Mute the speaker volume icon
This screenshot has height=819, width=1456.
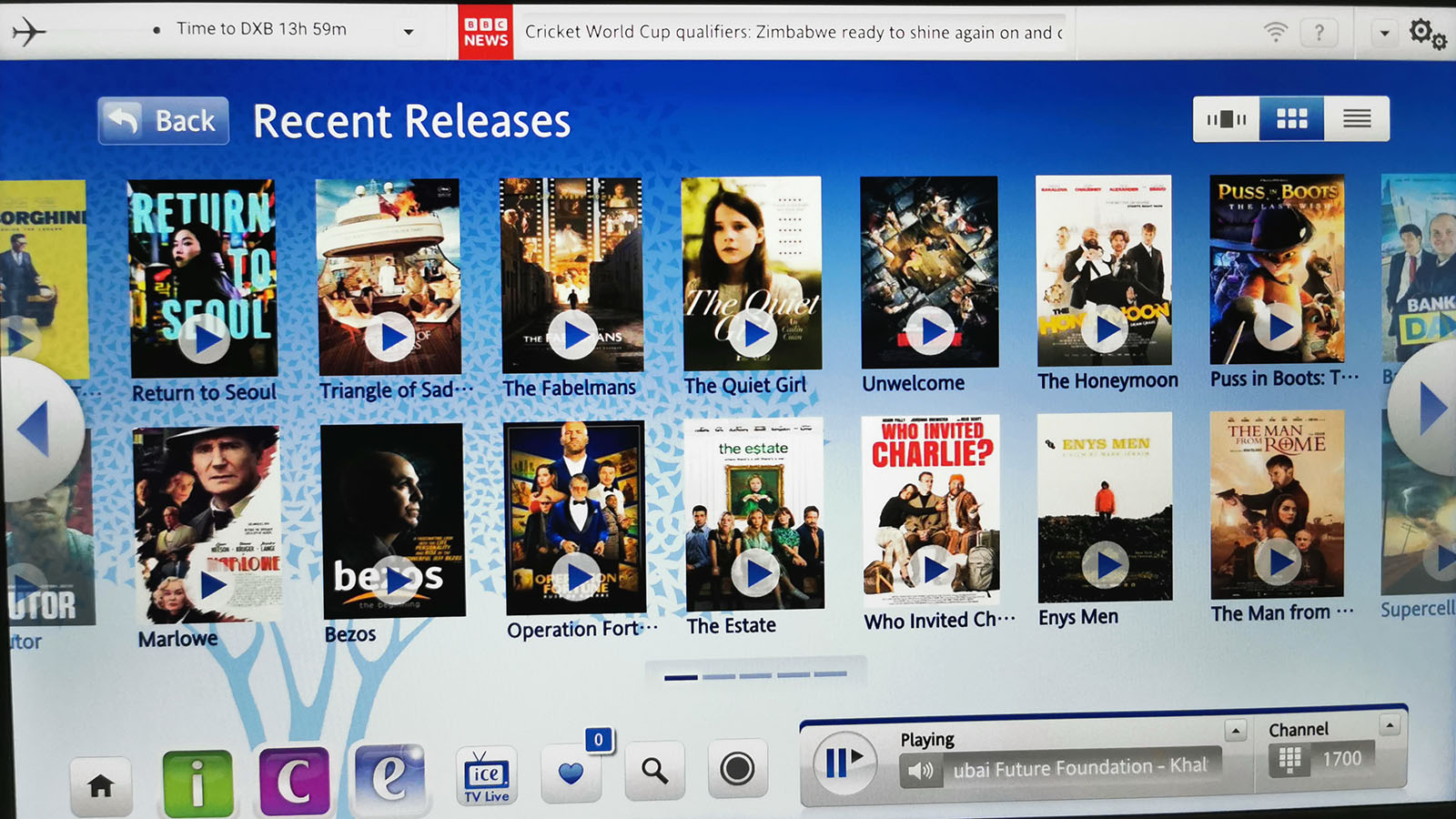coord(921,771)
